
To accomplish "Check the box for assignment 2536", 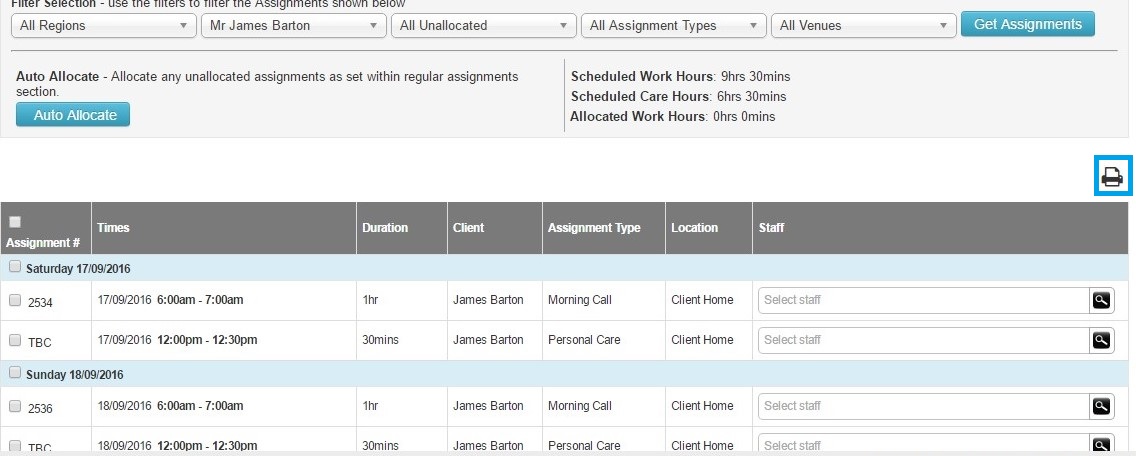I will pyautogui.click(x=14, y=406).
